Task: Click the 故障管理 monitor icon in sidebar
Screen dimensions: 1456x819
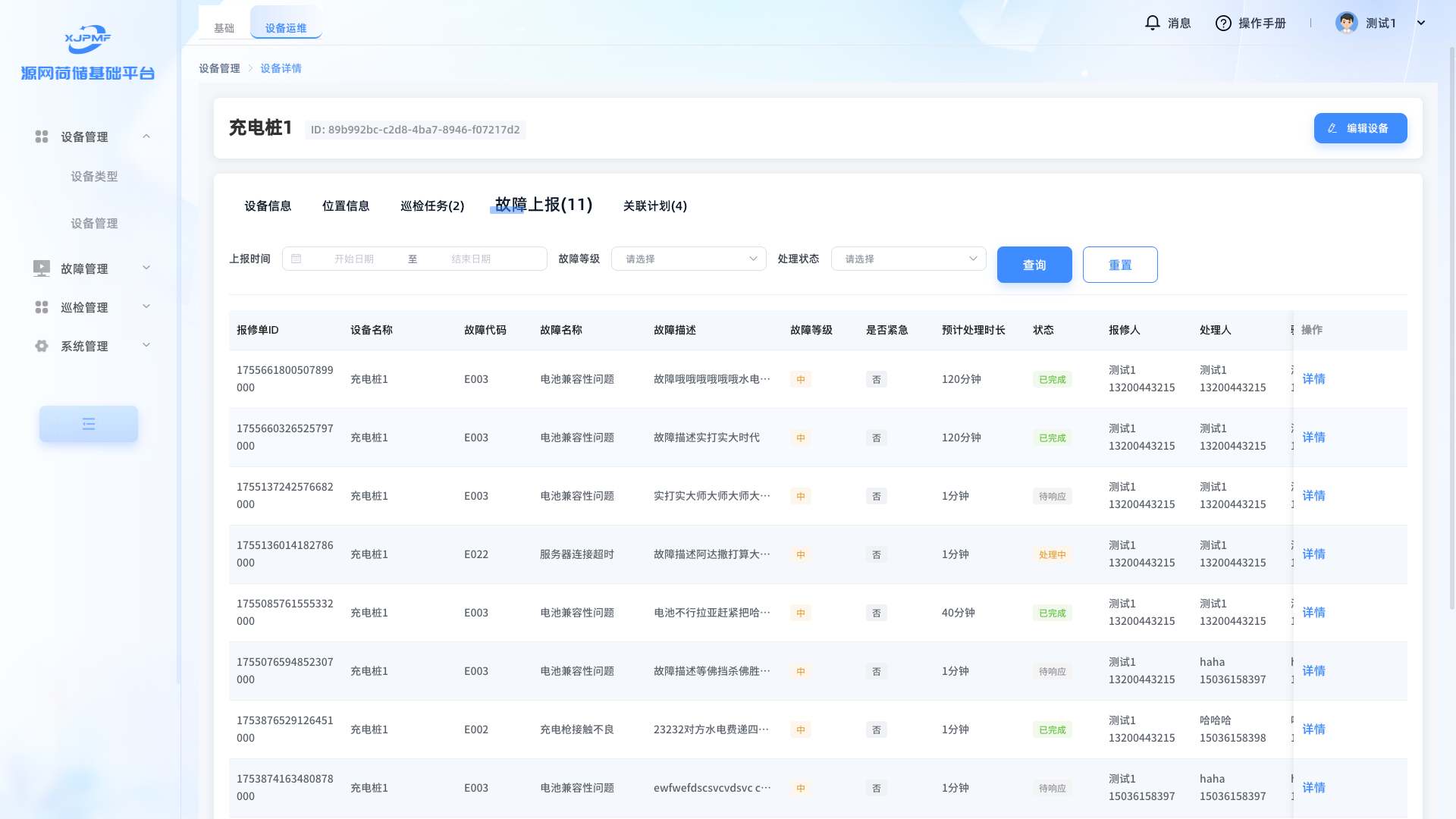Action: tap(42, 268)
